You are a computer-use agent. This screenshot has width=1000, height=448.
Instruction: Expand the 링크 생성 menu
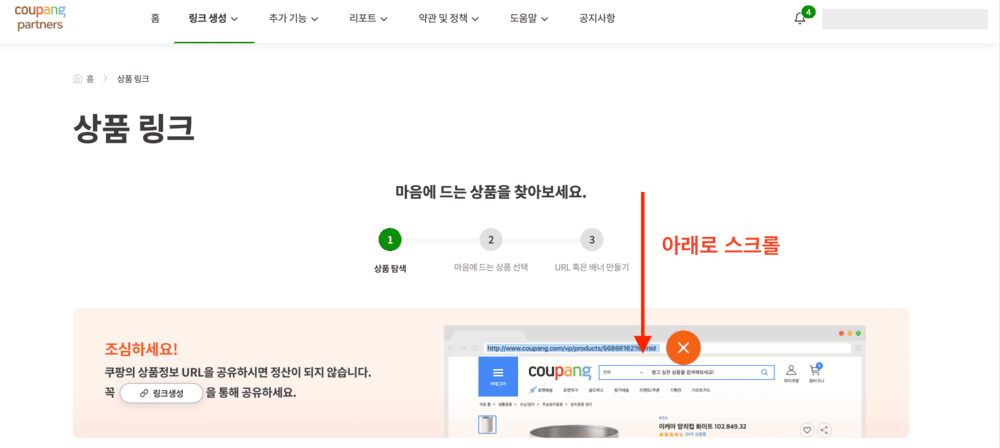(214, 19)
